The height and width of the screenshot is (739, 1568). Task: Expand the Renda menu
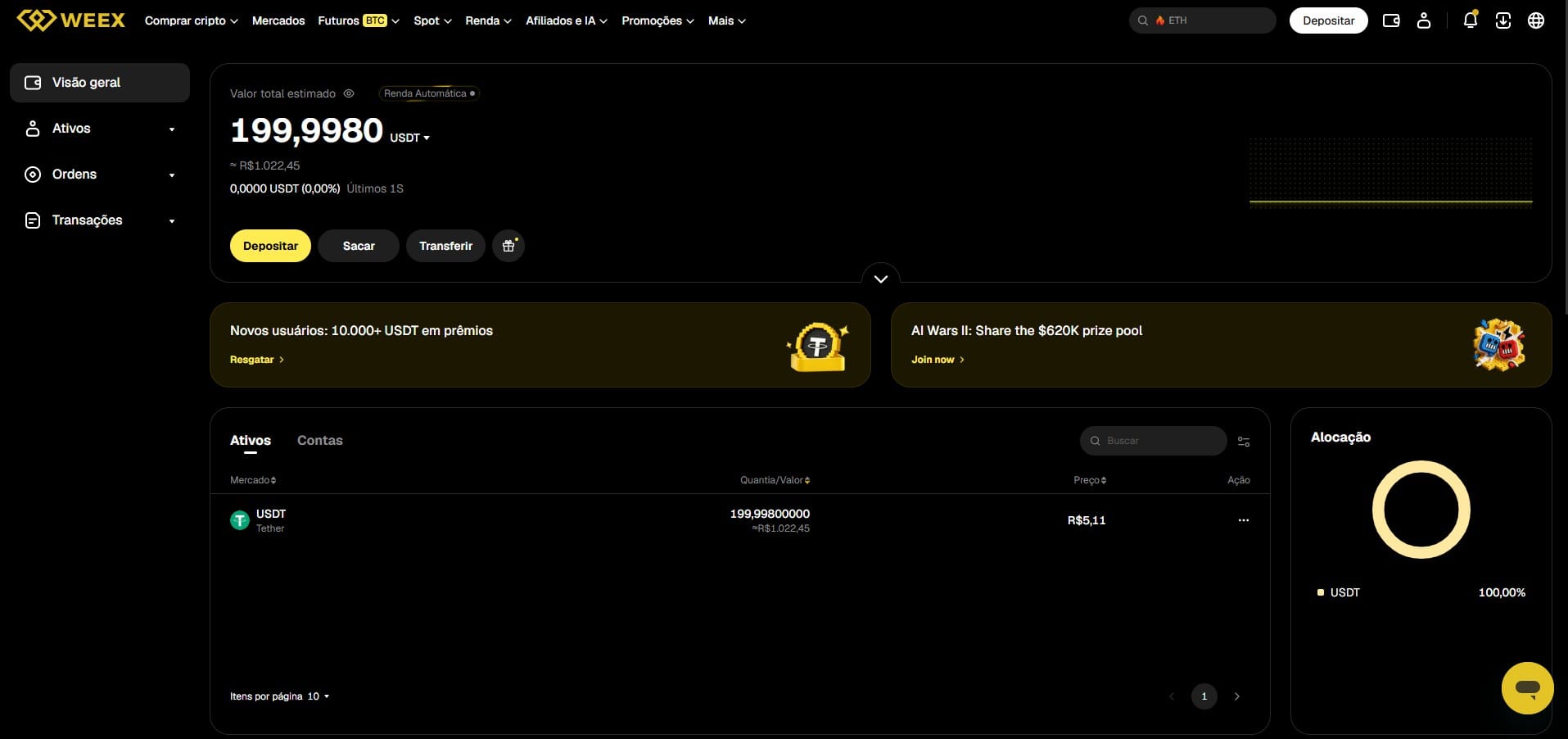coord(488,20)
